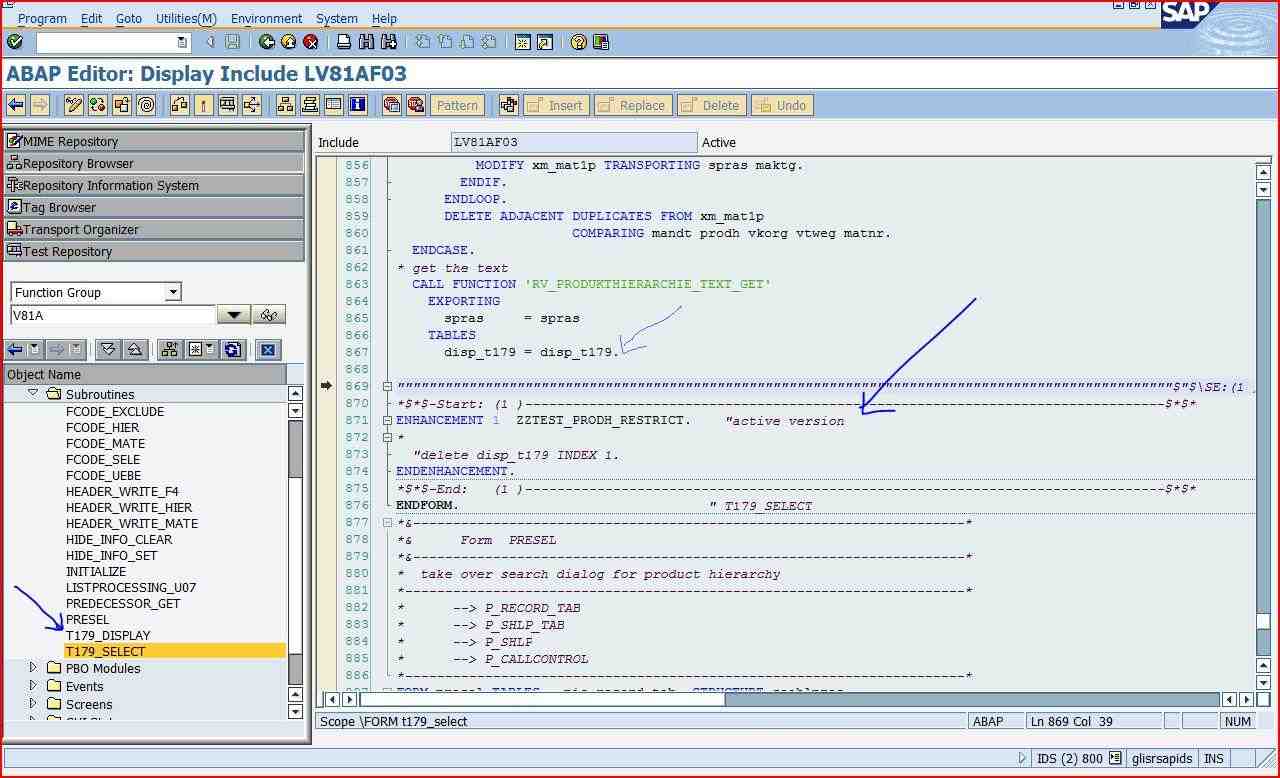The height and width of the screenshot is (778, 1280).
Task: Toggle Active/Inactive version icon
Action: (x=97, y=105)
